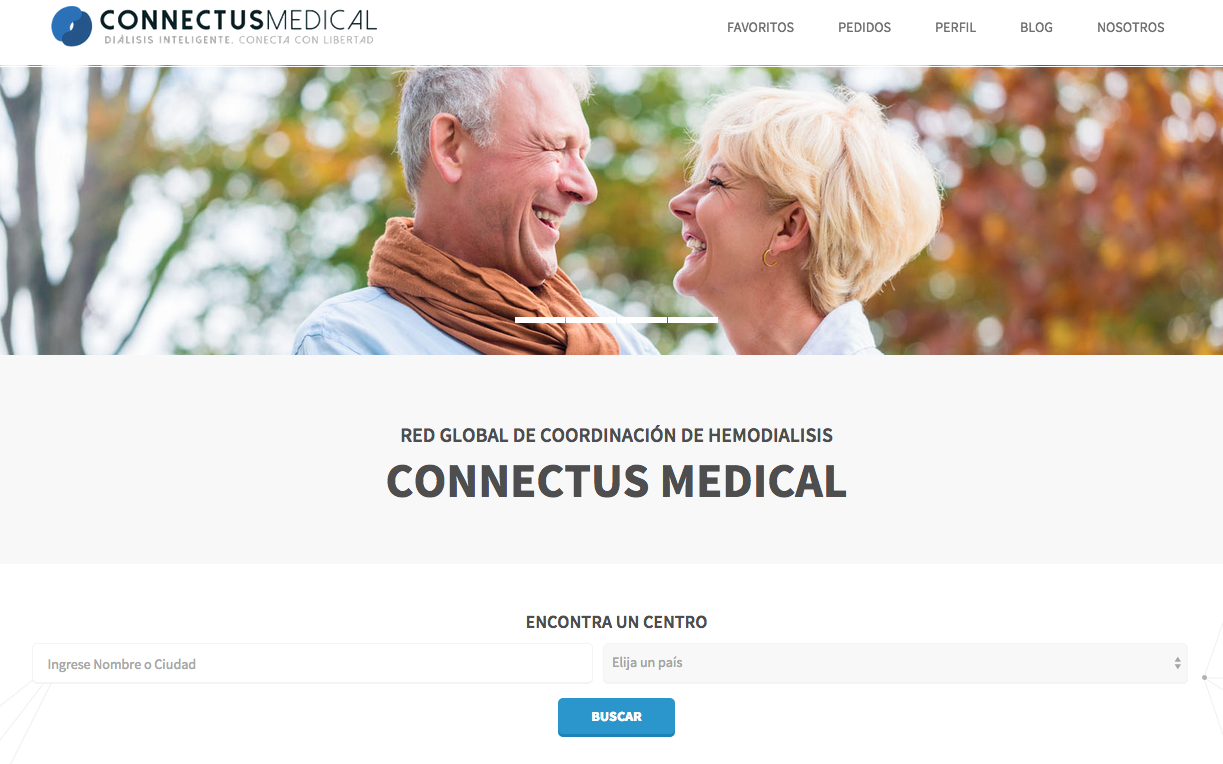Click the Red Global de Coordinación subtitle

(x=616, y=436)
